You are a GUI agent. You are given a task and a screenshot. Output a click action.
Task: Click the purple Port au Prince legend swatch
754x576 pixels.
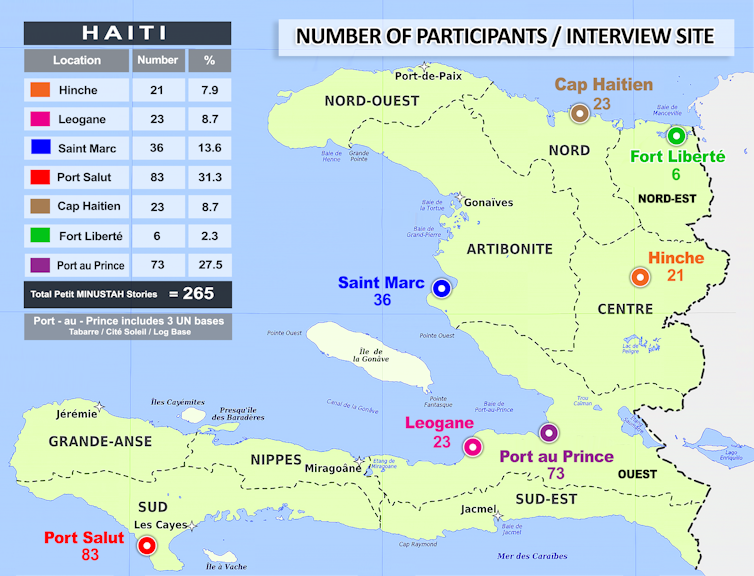pos(40,265)
